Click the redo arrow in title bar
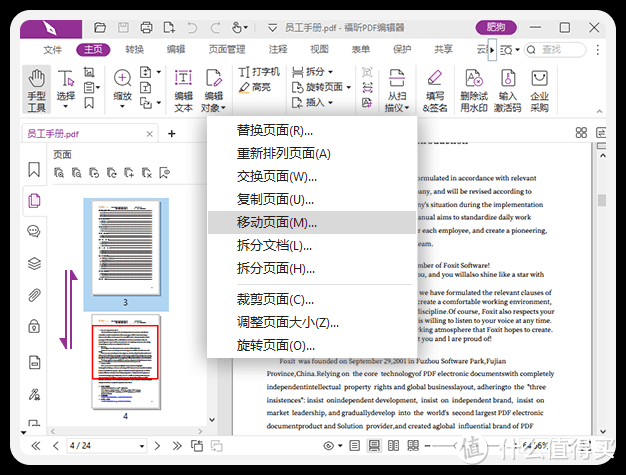 pyautogui.click(x=216, y=28)
